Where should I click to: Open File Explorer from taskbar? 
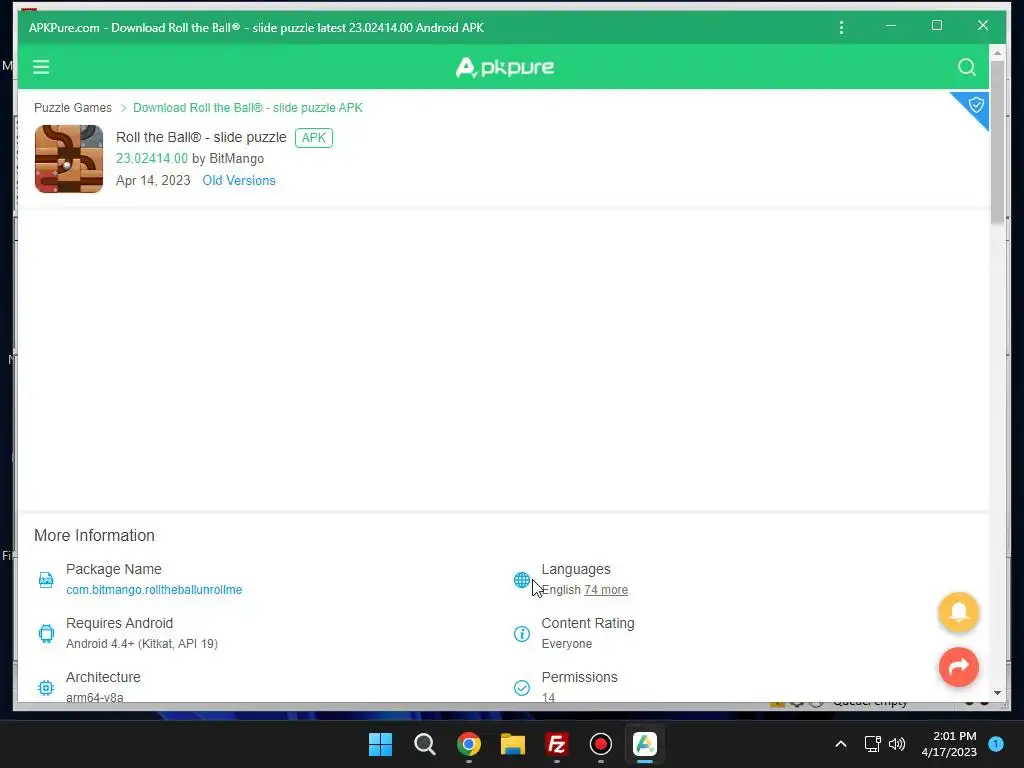(x=513, y=744)
